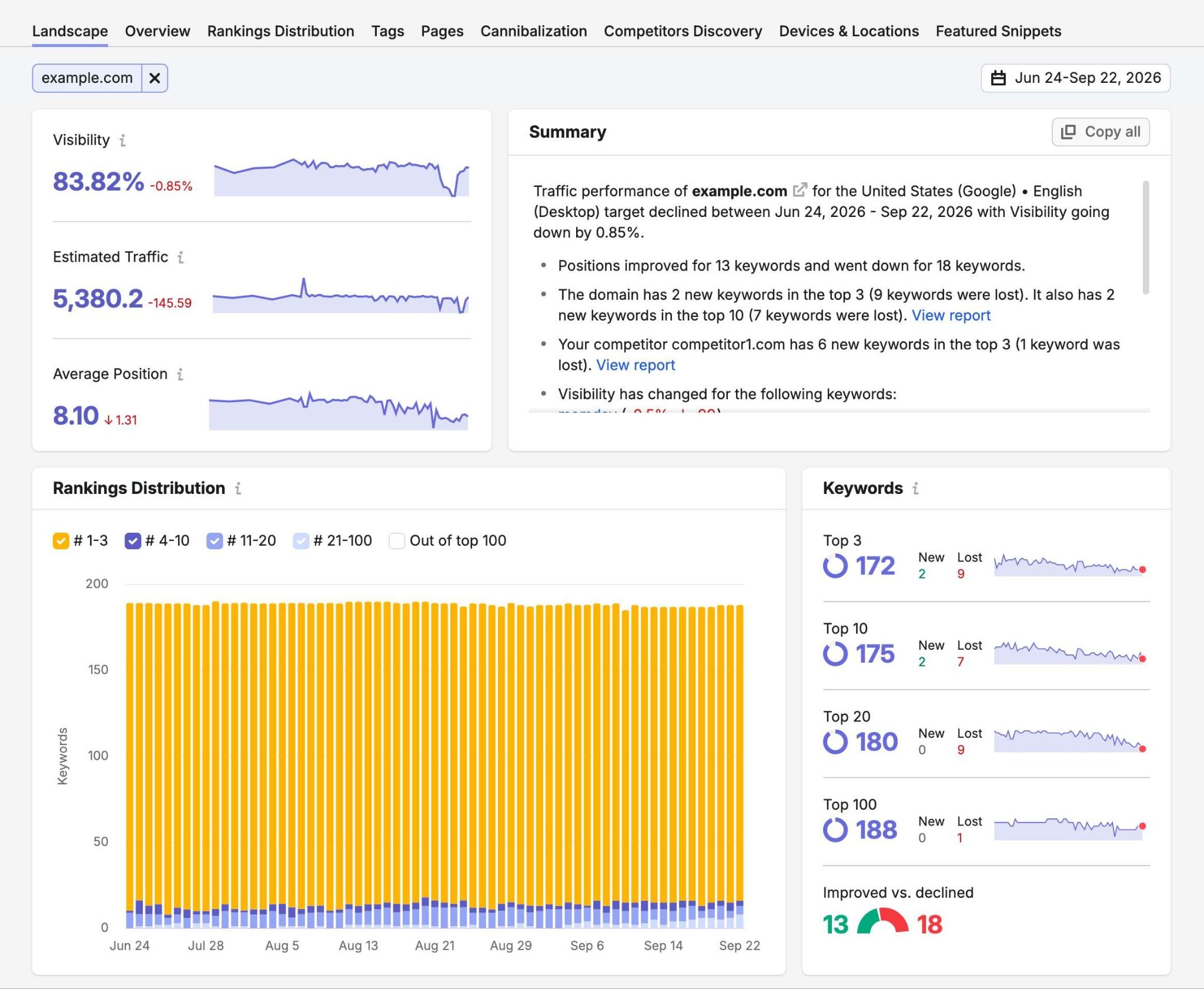
Task: Open the Rankings Distribution tab
Action: (280, 31)
